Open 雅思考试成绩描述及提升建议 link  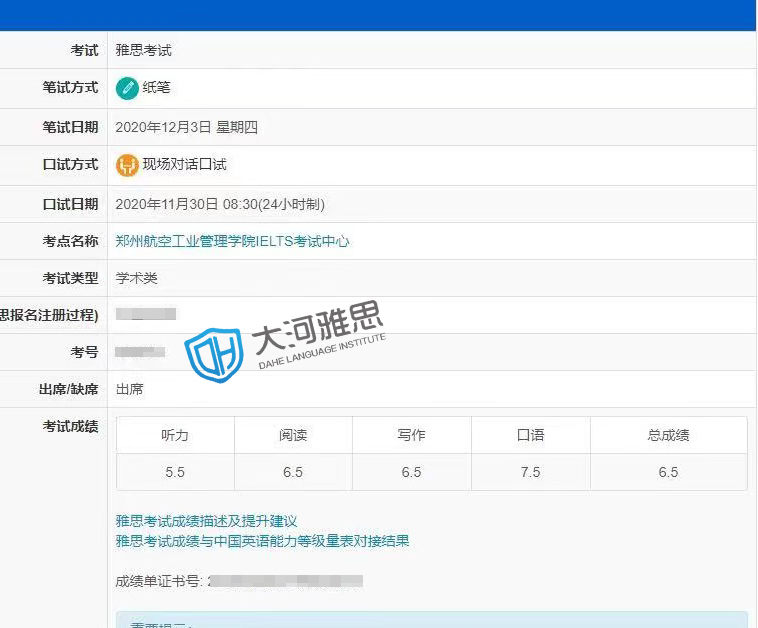[x=206, y=521]
